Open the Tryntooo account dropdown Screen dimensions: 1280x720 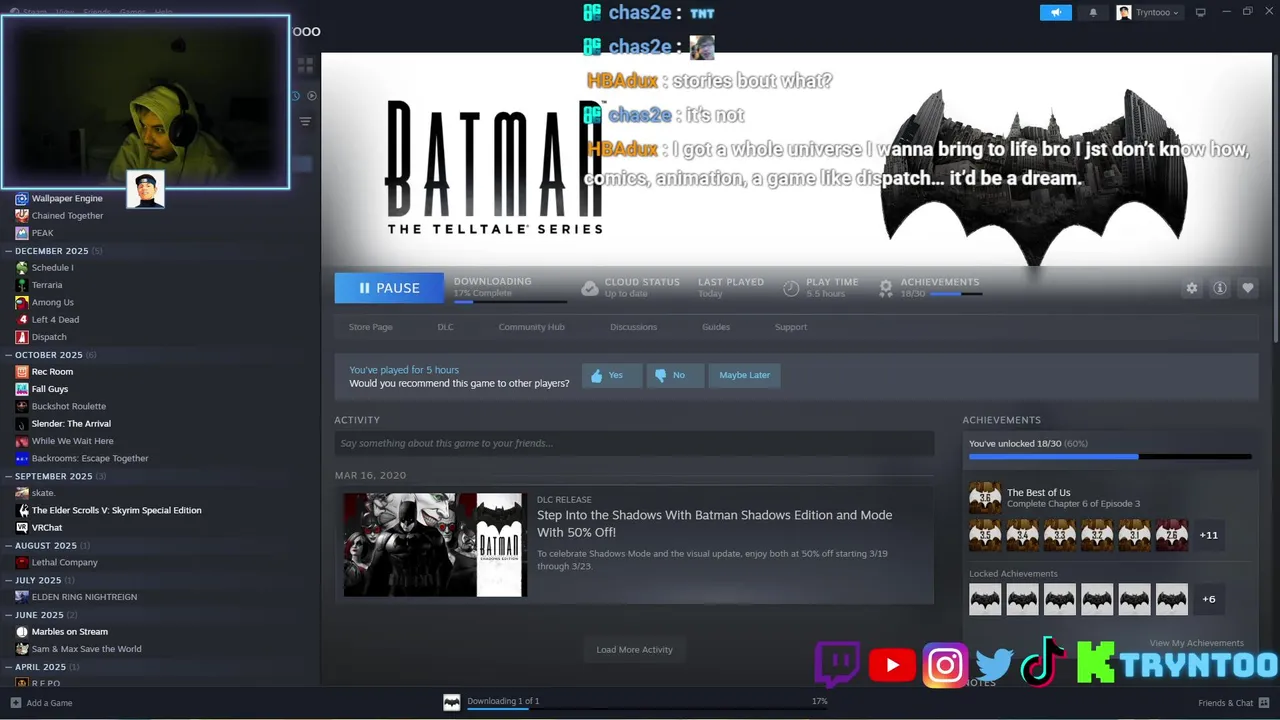(x=1148, y=12)
